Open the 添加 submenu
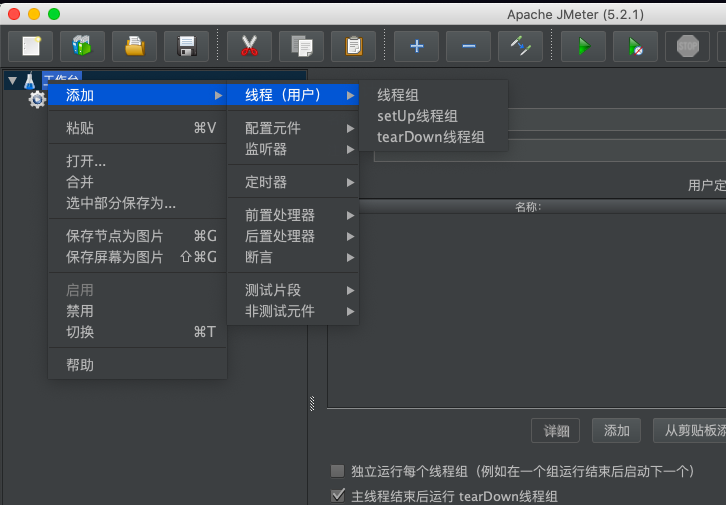The height and width of the screenshot is (505, 726). coord(138,95)
